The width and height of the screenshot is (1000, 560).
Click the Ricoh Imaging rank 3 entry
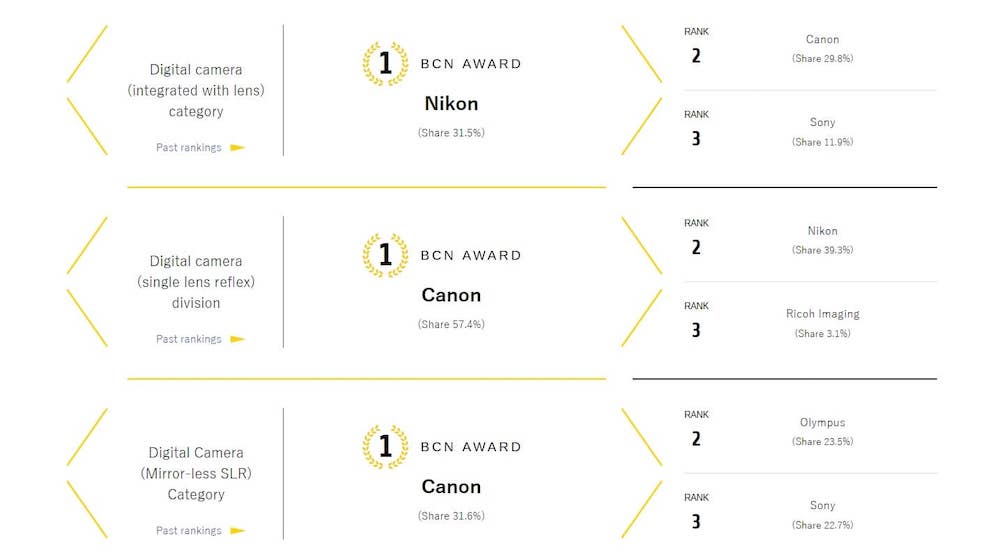(822, 314)
